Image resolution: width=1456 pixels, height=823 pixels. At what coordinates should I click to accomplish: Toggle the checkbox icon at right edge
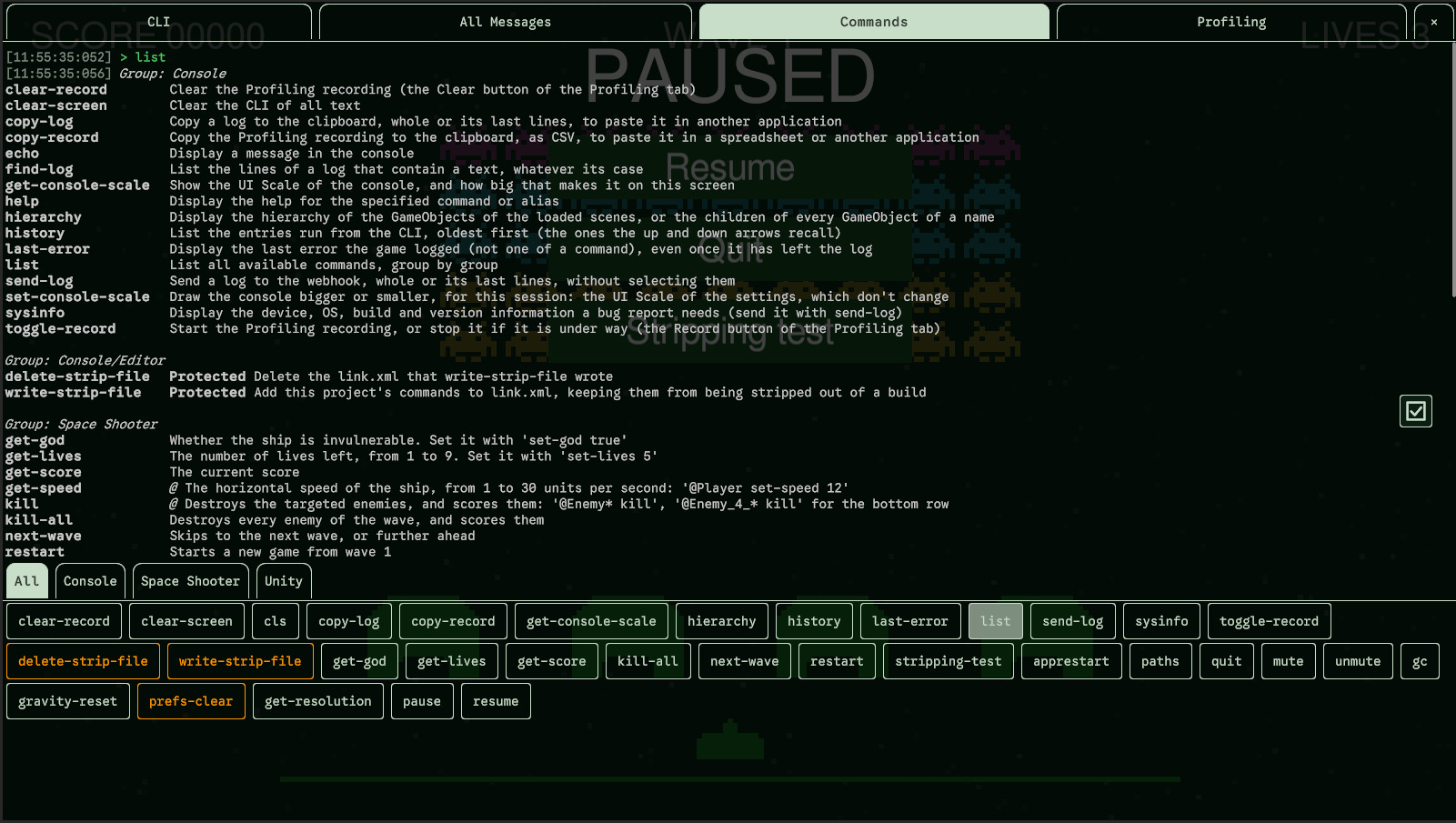(x=1416, y=411)
